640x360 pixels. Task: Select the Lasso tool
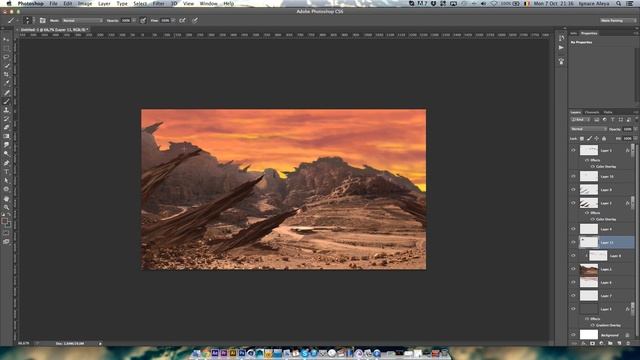(x=6, y=57)
